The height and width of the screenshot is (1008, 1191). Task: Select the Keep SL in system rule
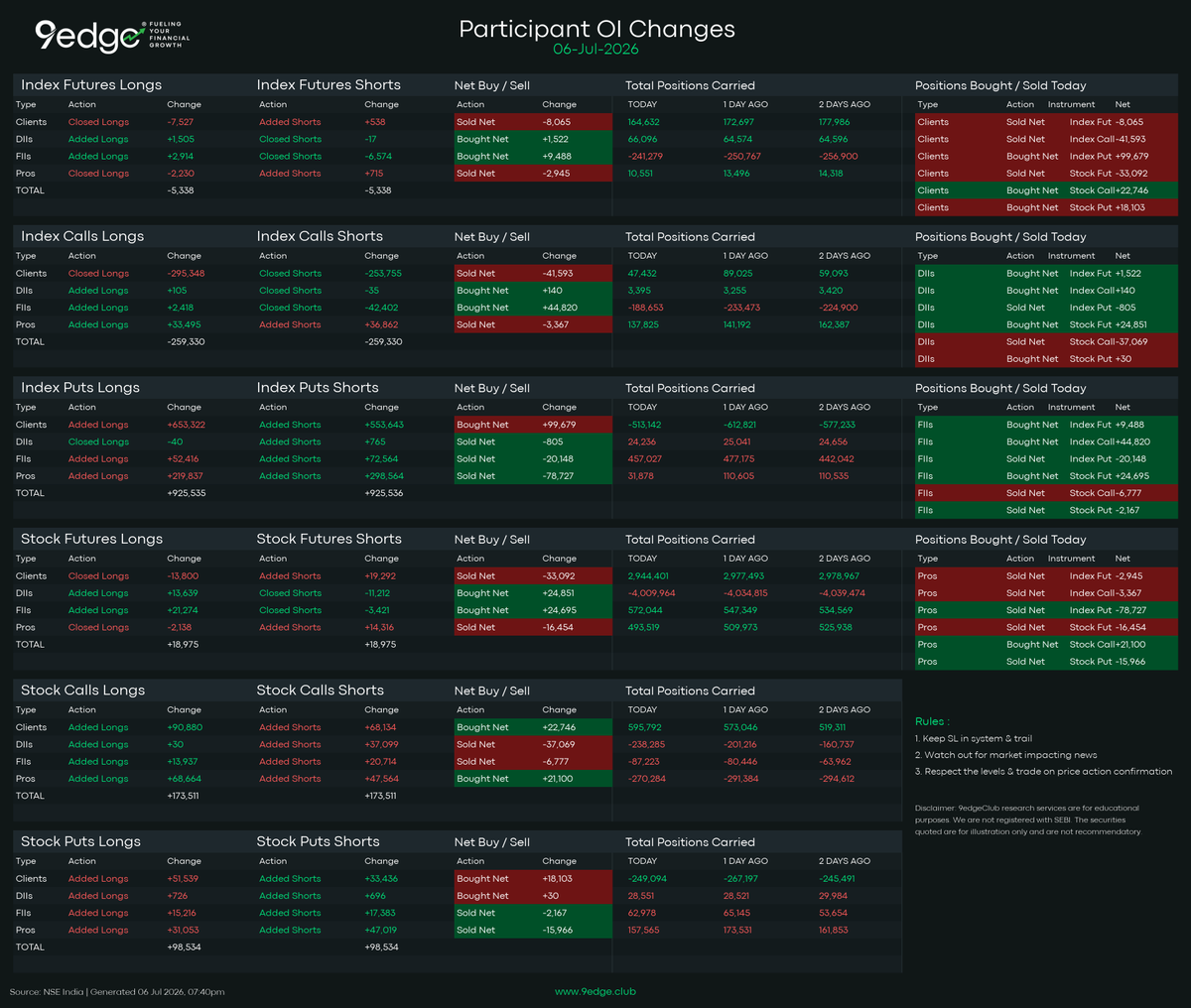[x=974, y=739]
